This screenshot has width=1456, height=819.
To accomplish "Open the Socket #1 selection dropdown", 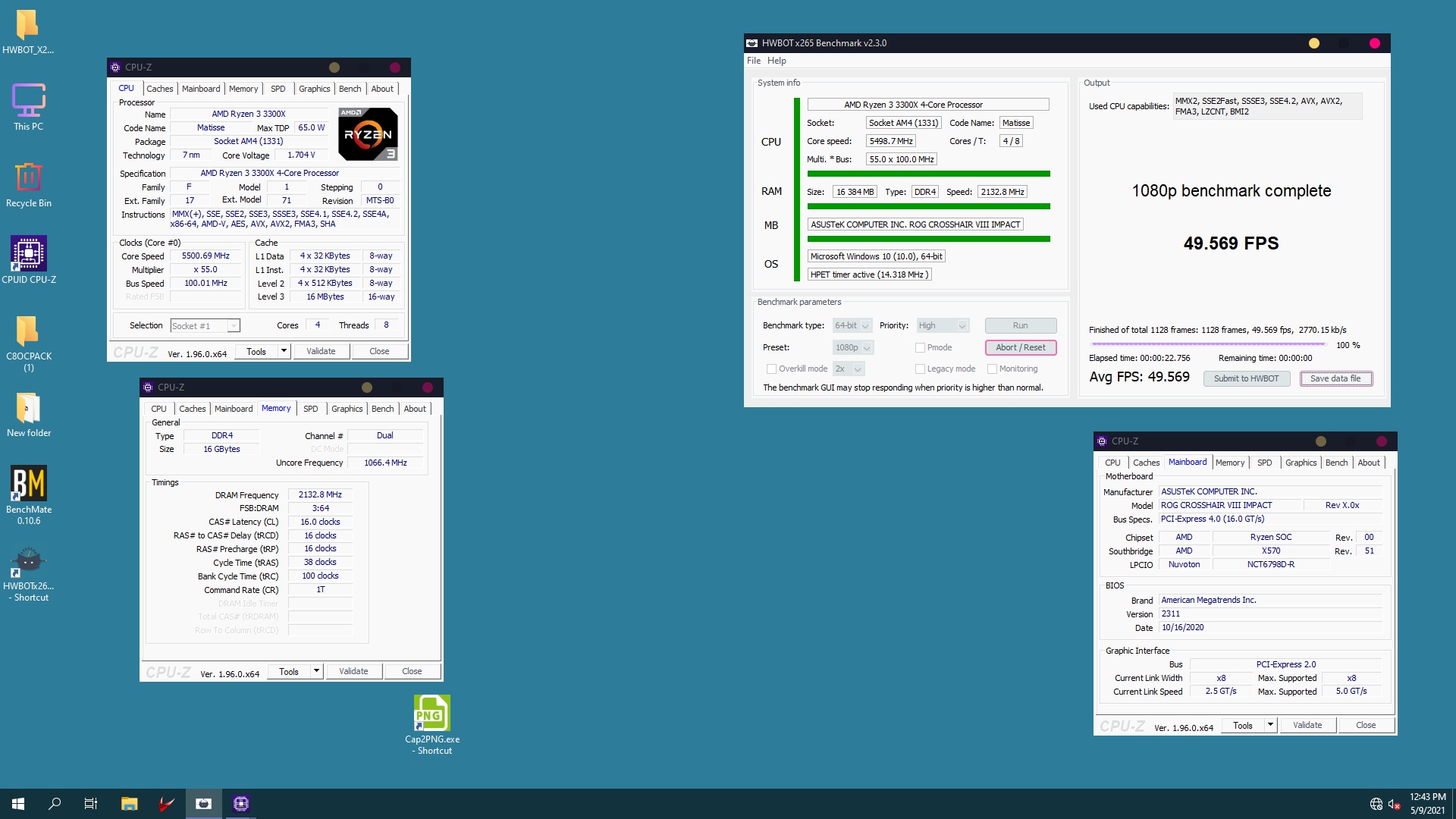I will 205,326.
